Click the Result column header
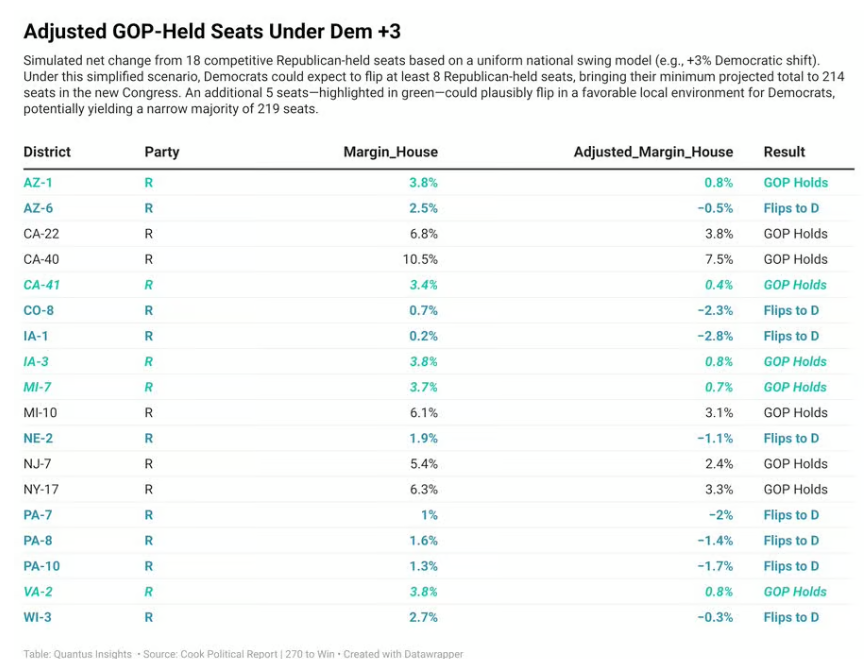Screen dimensions: 866x659 (784, 152)
